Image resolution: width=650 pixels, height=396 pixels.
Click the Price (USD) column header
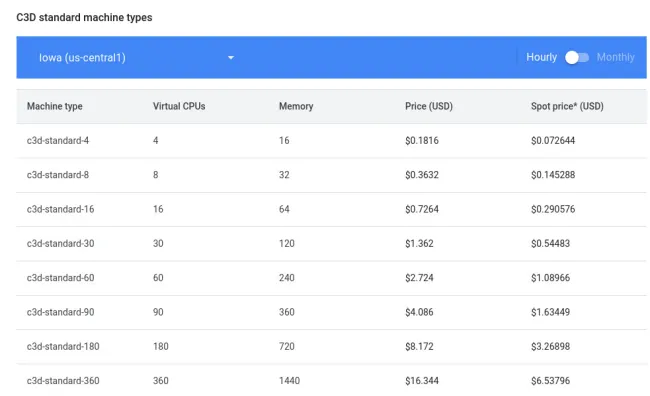[429, 106]
